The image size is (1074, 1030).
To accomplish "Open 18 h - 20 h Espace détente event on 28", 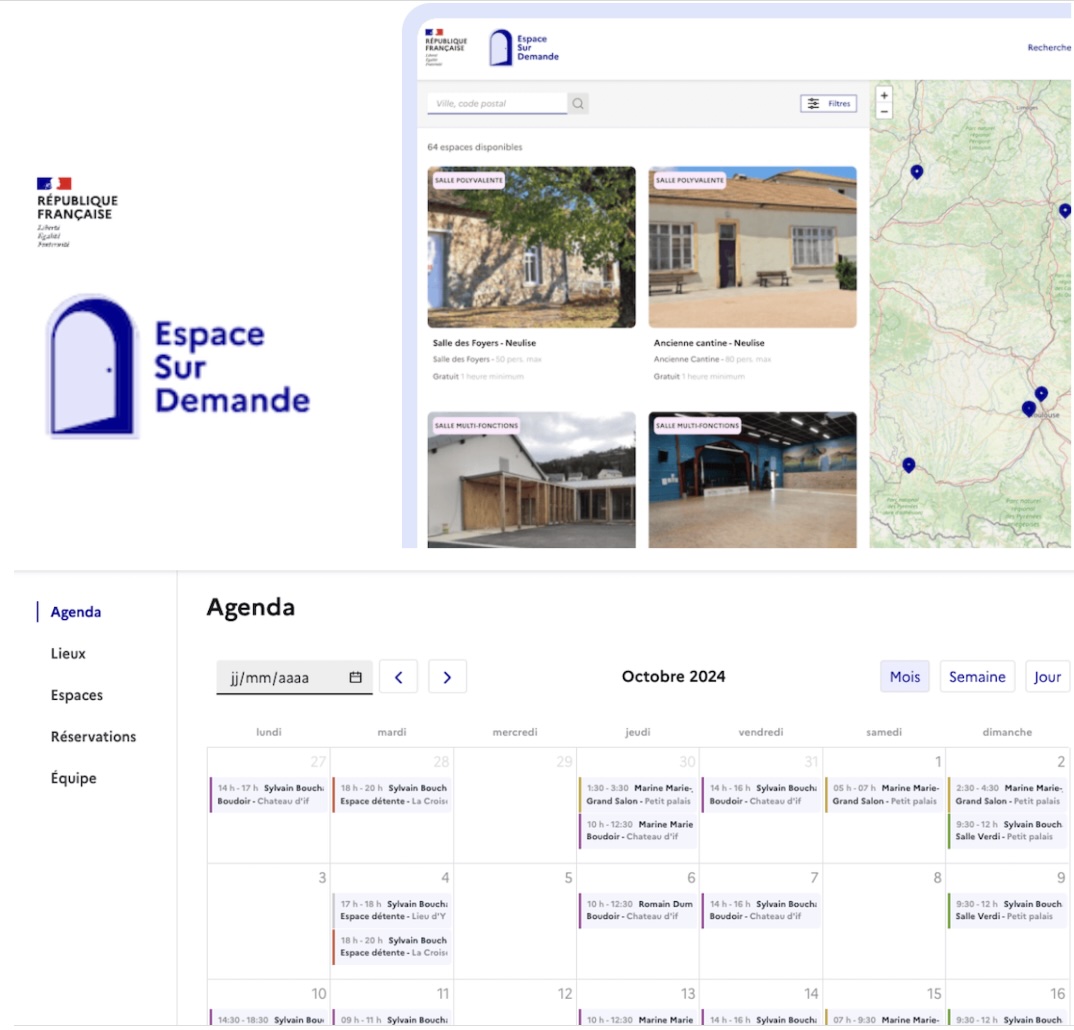I will click(392, 794).
